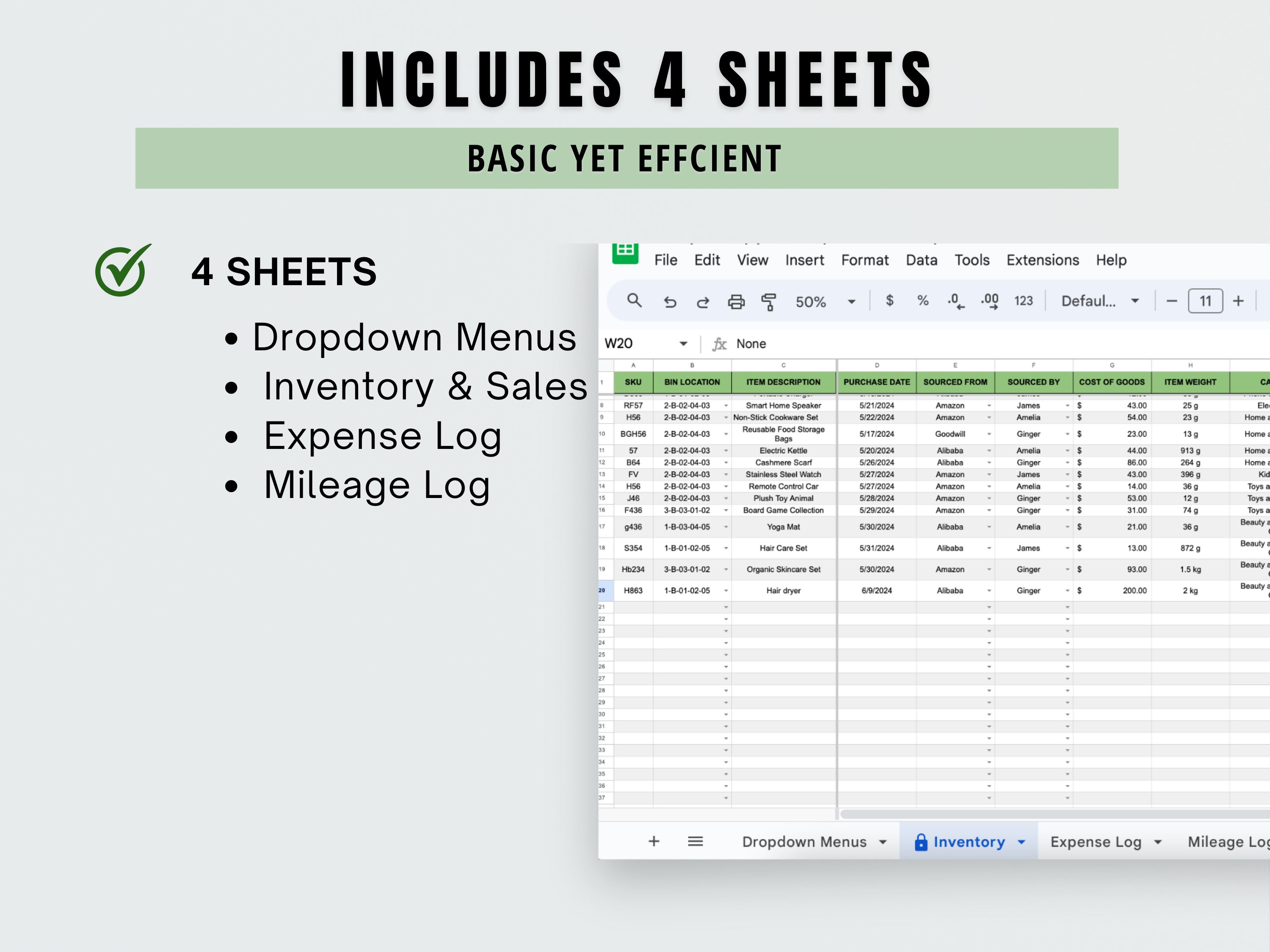Click the Undo icon
The image size is (1270, 952).
tap(670, 301)
